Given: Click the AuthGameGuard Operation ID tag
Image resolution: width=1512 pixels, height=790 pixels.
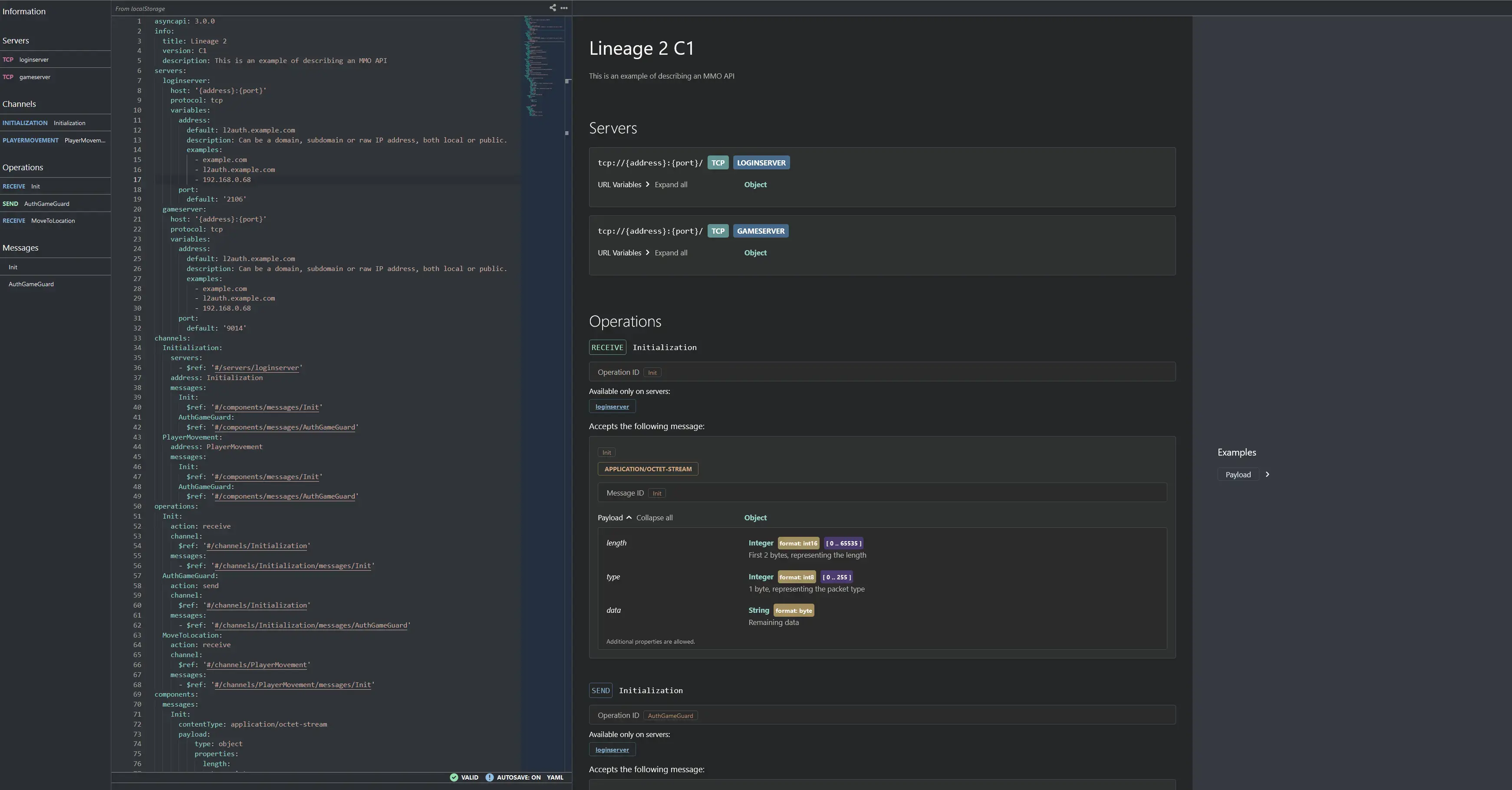Looking at the screenshot, I should click(670, 715).
